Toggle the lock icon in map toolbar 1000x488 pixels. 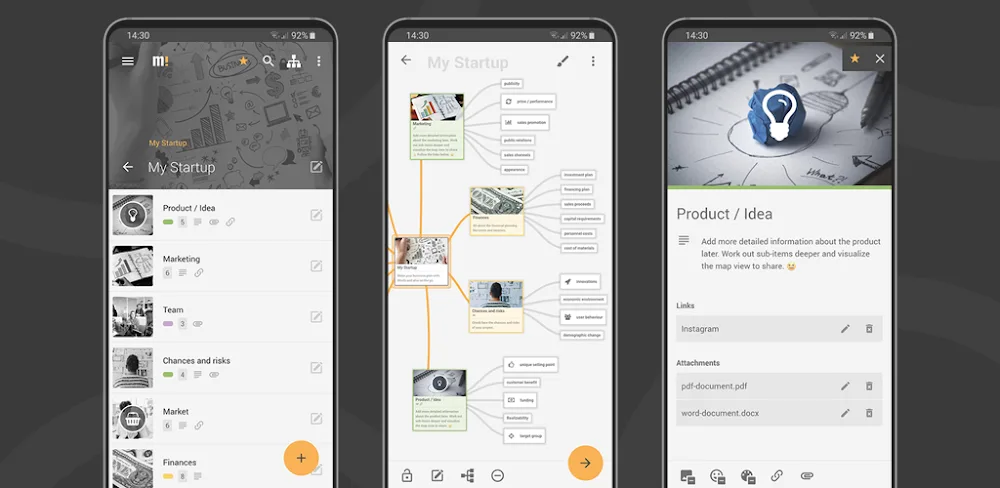[x=407, y=476]
